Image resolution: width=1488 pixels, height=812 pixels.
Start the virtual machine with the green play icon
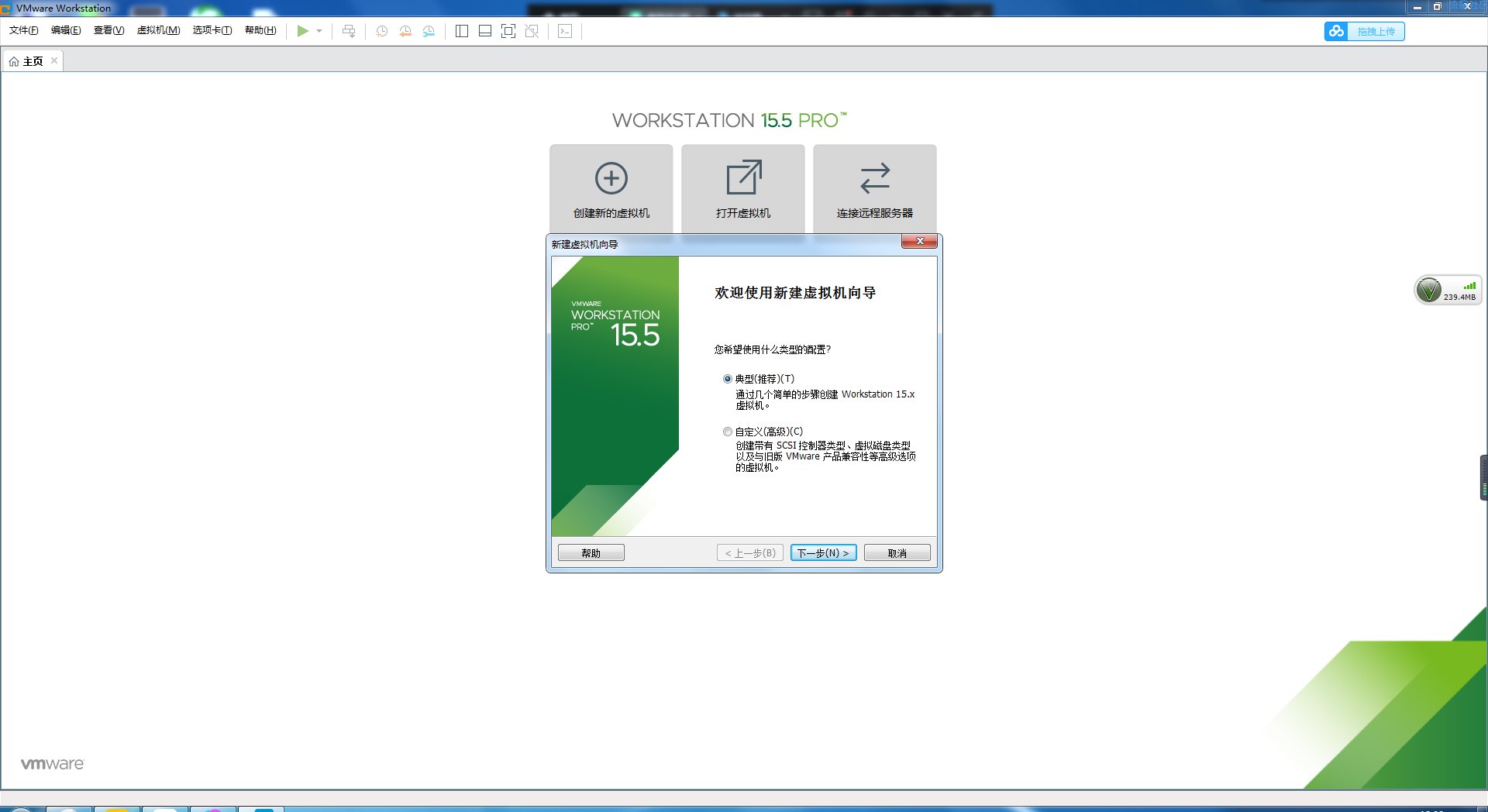click(x=302, y=31)
